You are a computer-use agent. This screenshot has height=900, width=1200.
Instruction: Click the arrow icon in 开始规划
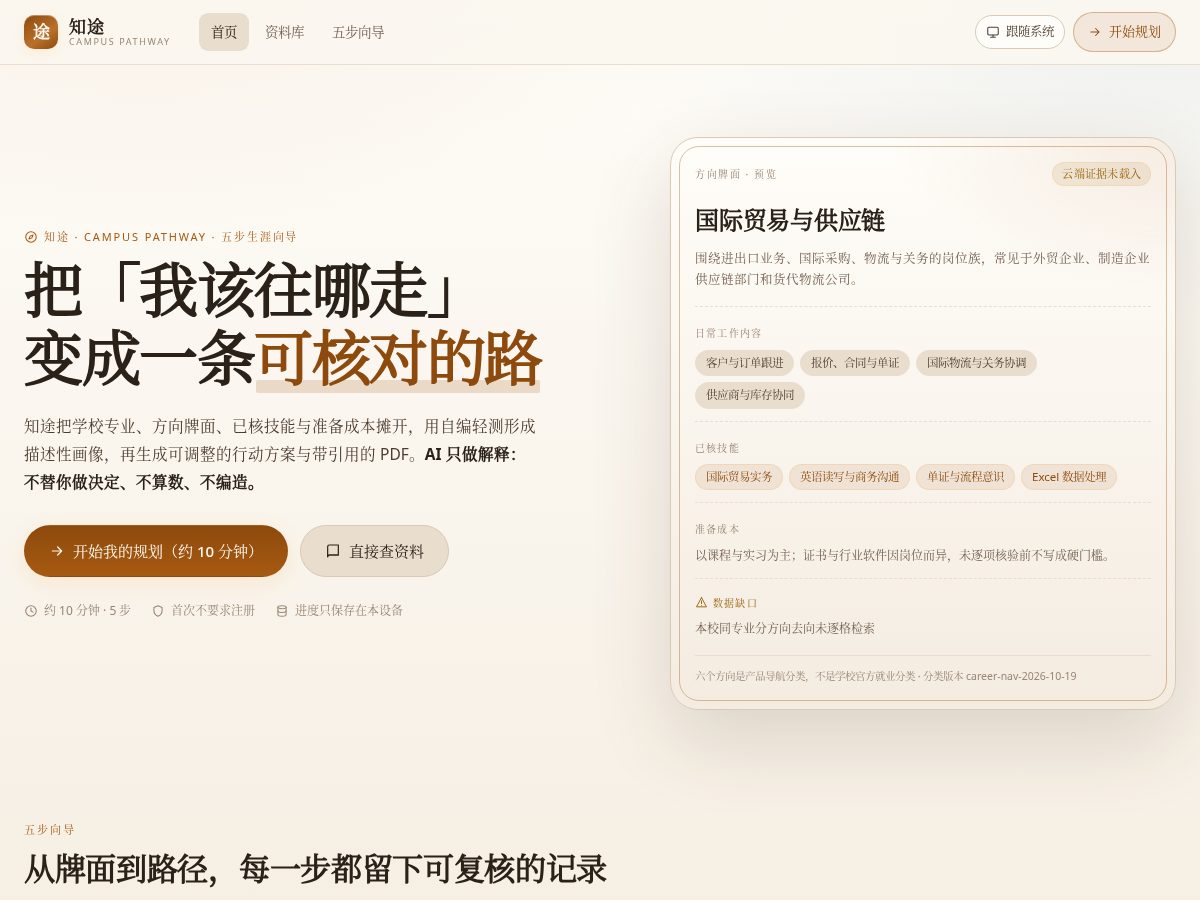[1095, 32]
